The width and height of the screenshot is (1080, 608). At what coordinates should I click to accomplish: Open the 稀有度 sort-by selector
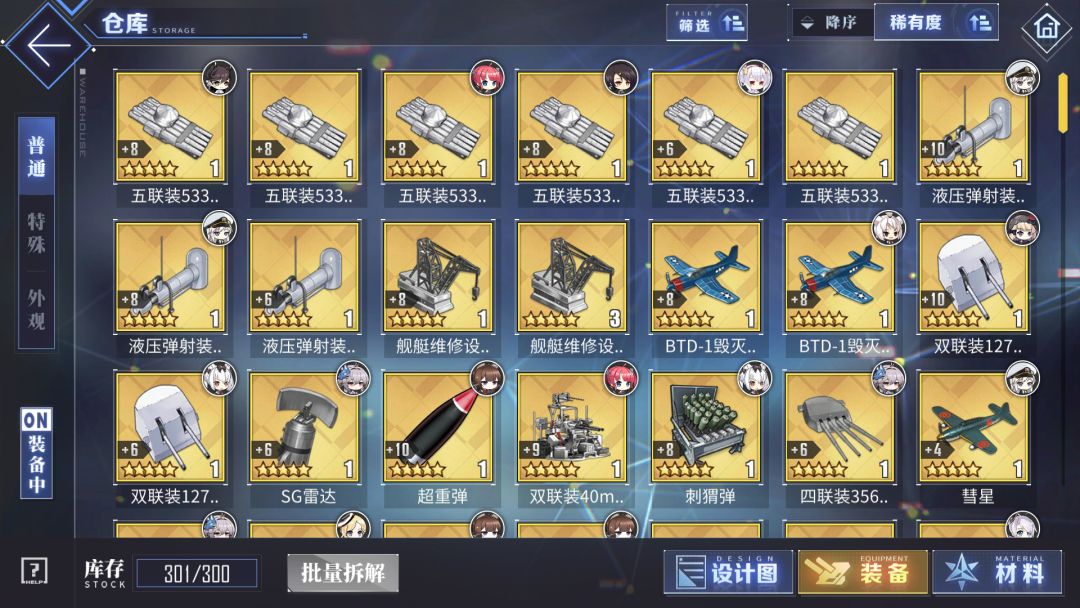tap(935, 23)
